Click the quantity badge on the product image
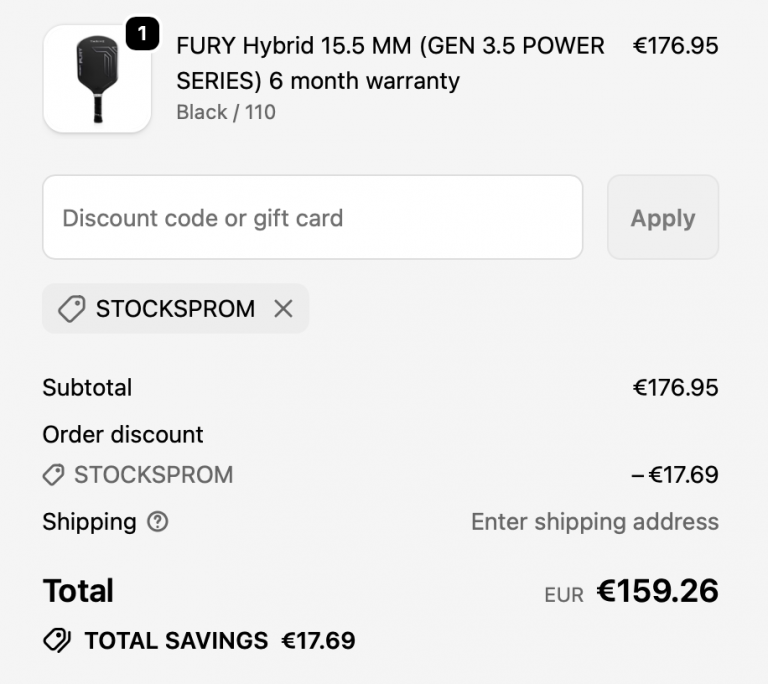This screenshot has height=684, width=768. (142, 35)
